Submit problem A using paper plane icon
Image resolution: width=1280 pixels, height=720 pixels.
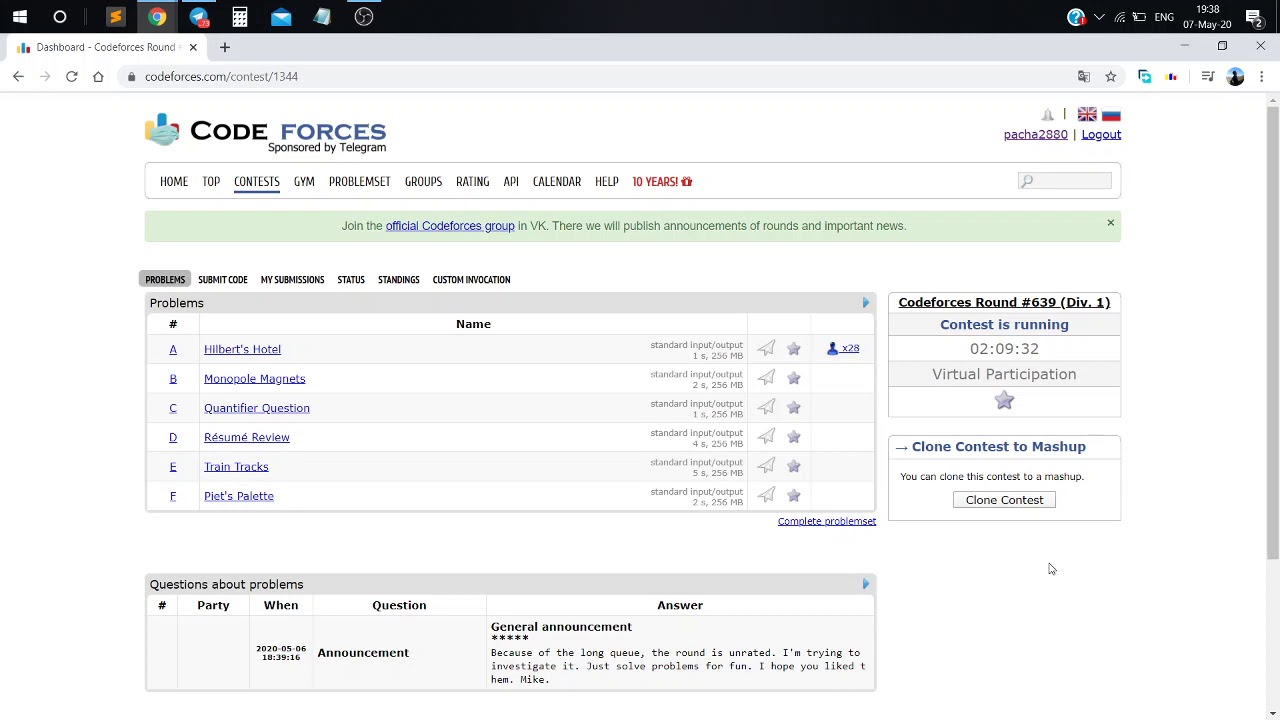click(766, 349)
